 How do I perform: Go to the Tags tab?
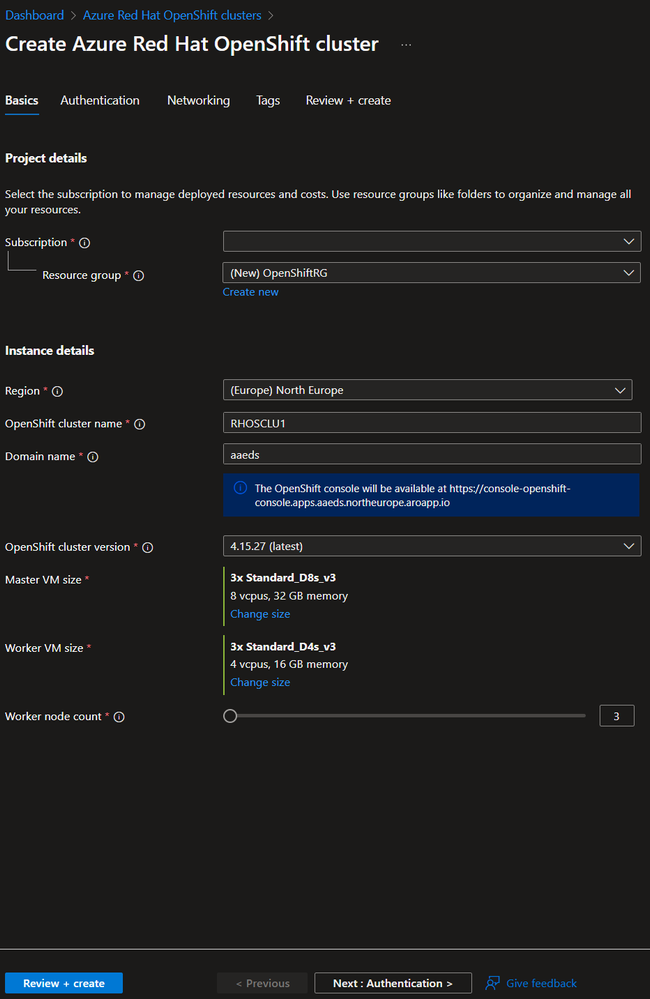tap(268, 101)
